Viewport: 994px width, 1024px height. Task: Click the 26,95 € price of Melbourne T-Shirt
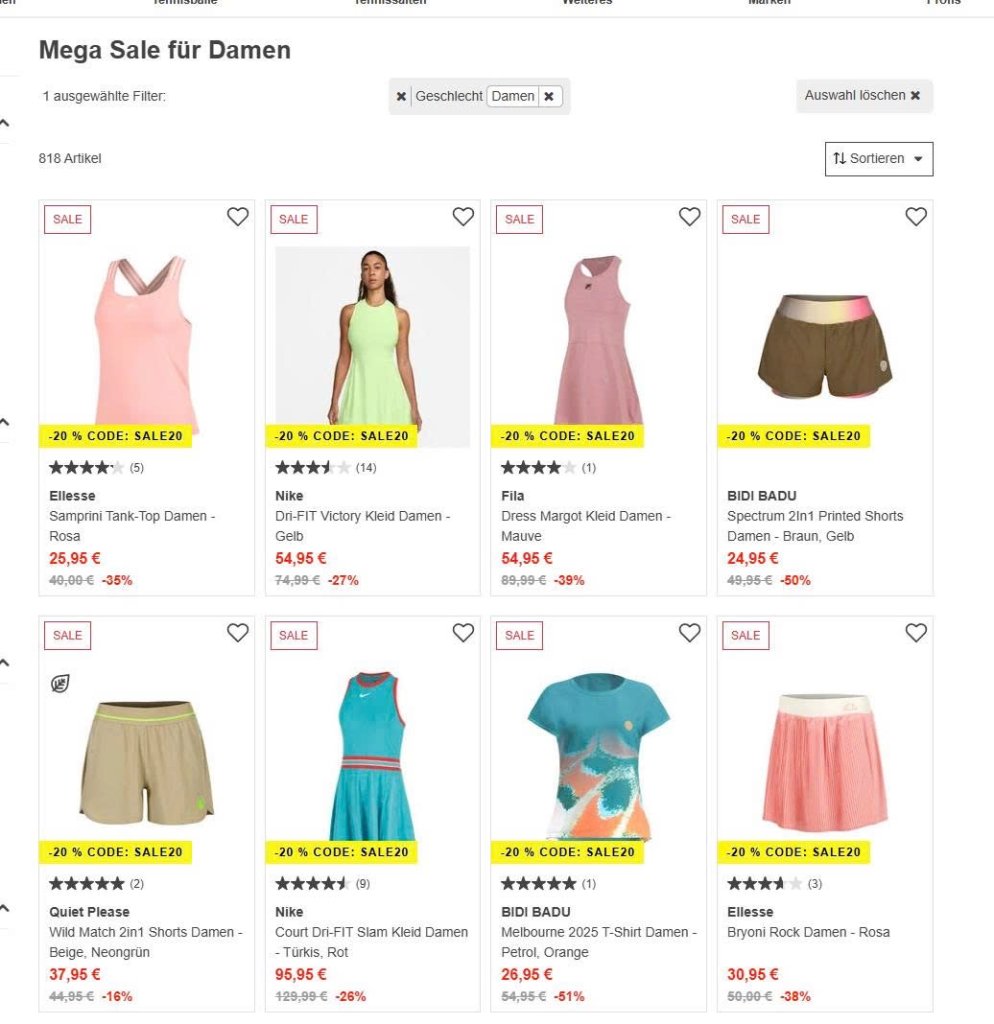tap(526, 974)
